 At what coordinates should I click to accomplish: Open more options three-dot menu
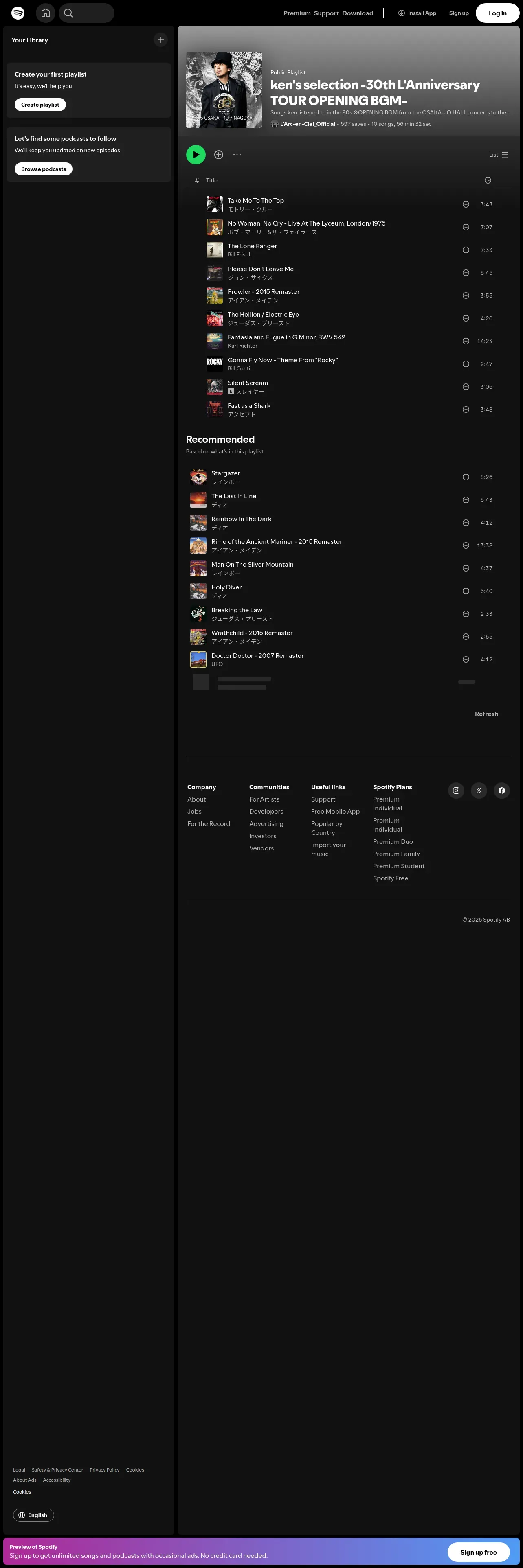point(237,155)
